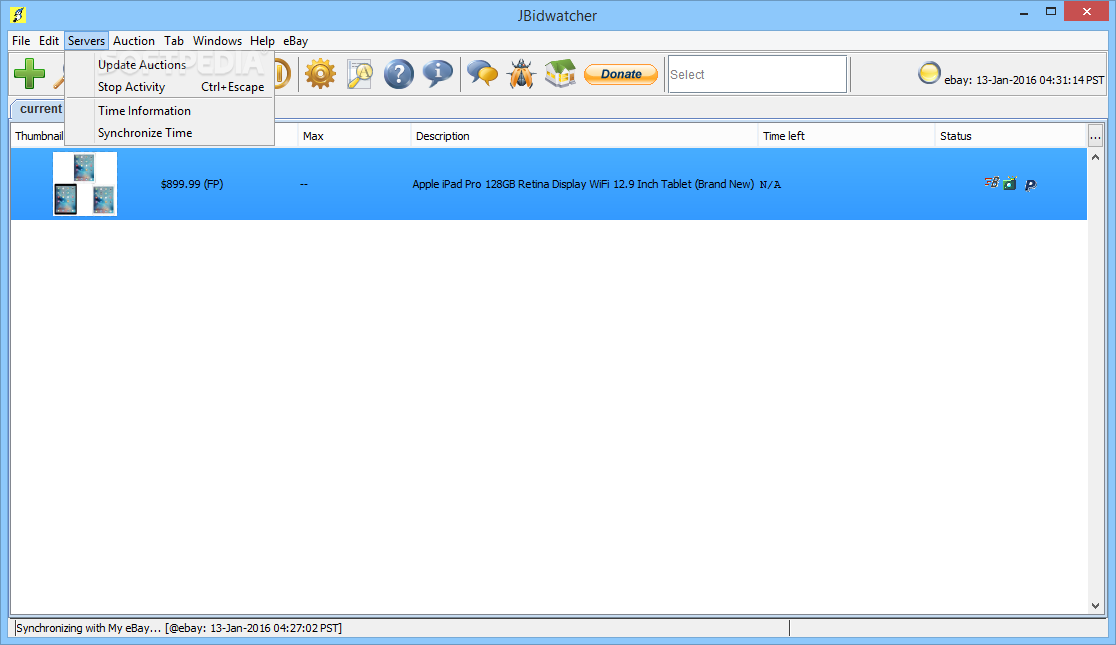Open the forum chat bubbles icon
This screenshot has height=645, width=1116.
coord(483,73)
